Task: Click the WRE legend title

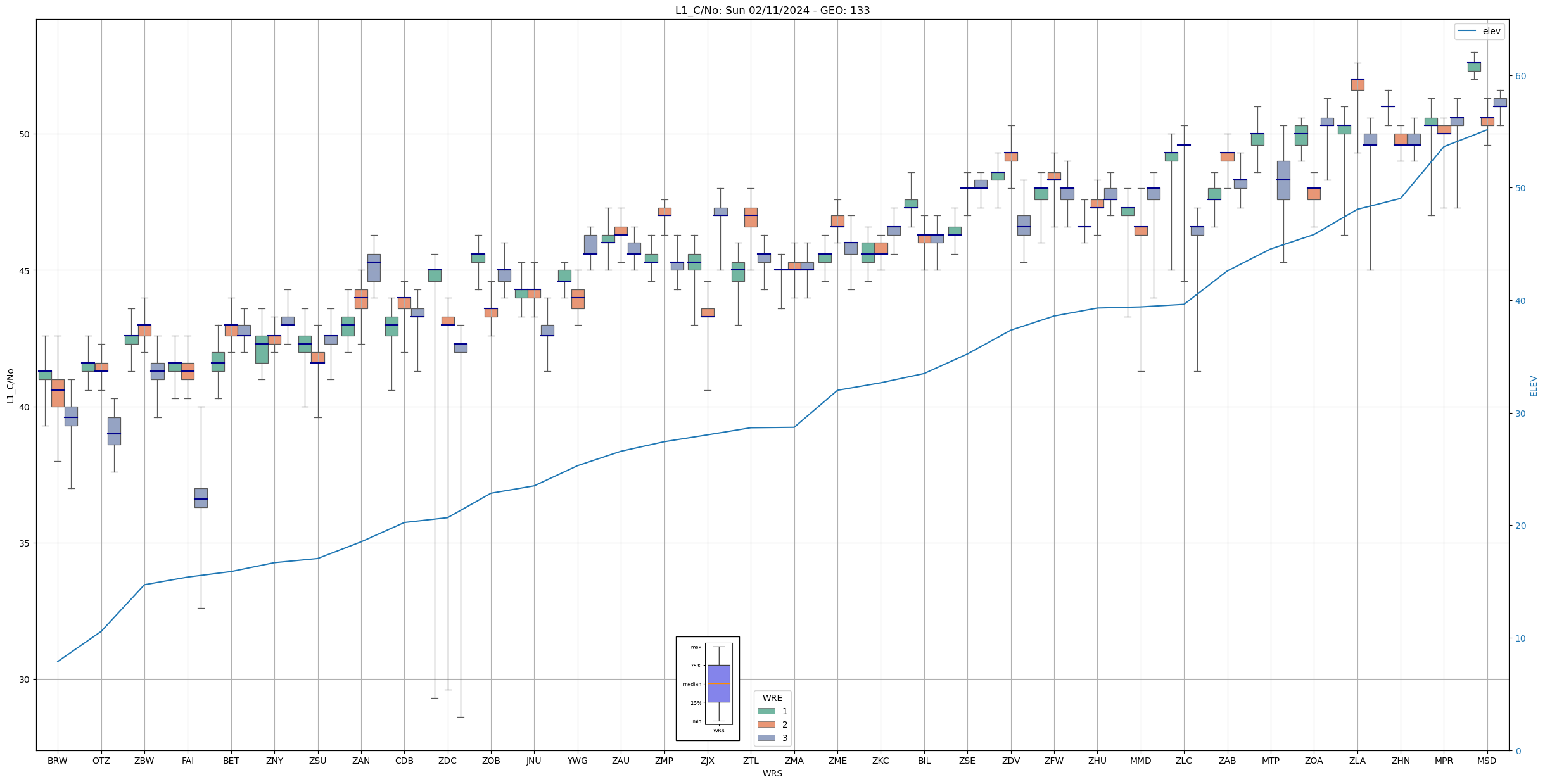Action: (772, 698)
